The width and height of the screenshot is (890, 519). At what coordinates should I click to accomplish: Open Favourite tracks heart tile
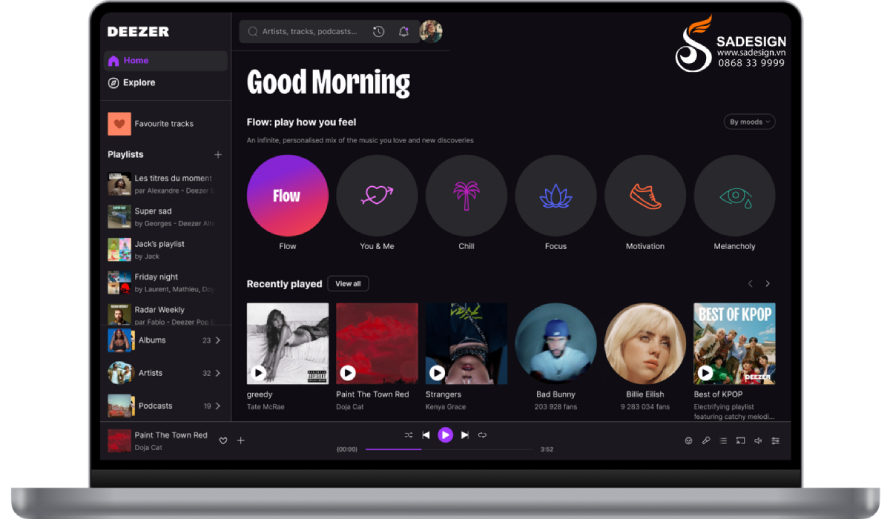pos(119,124)
